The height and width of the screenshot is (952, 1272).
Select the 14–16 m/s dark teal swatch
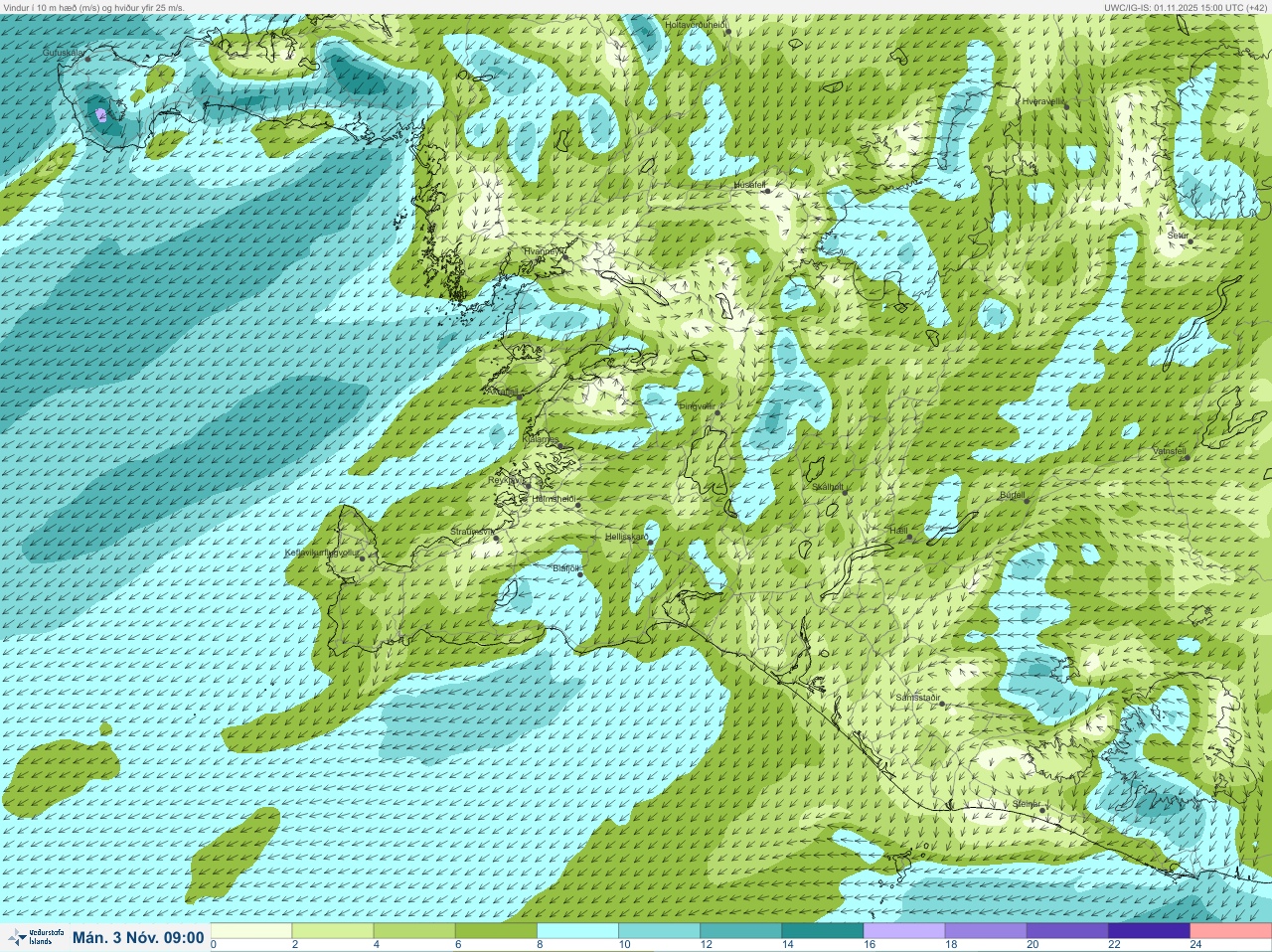(x=822, y=931)
